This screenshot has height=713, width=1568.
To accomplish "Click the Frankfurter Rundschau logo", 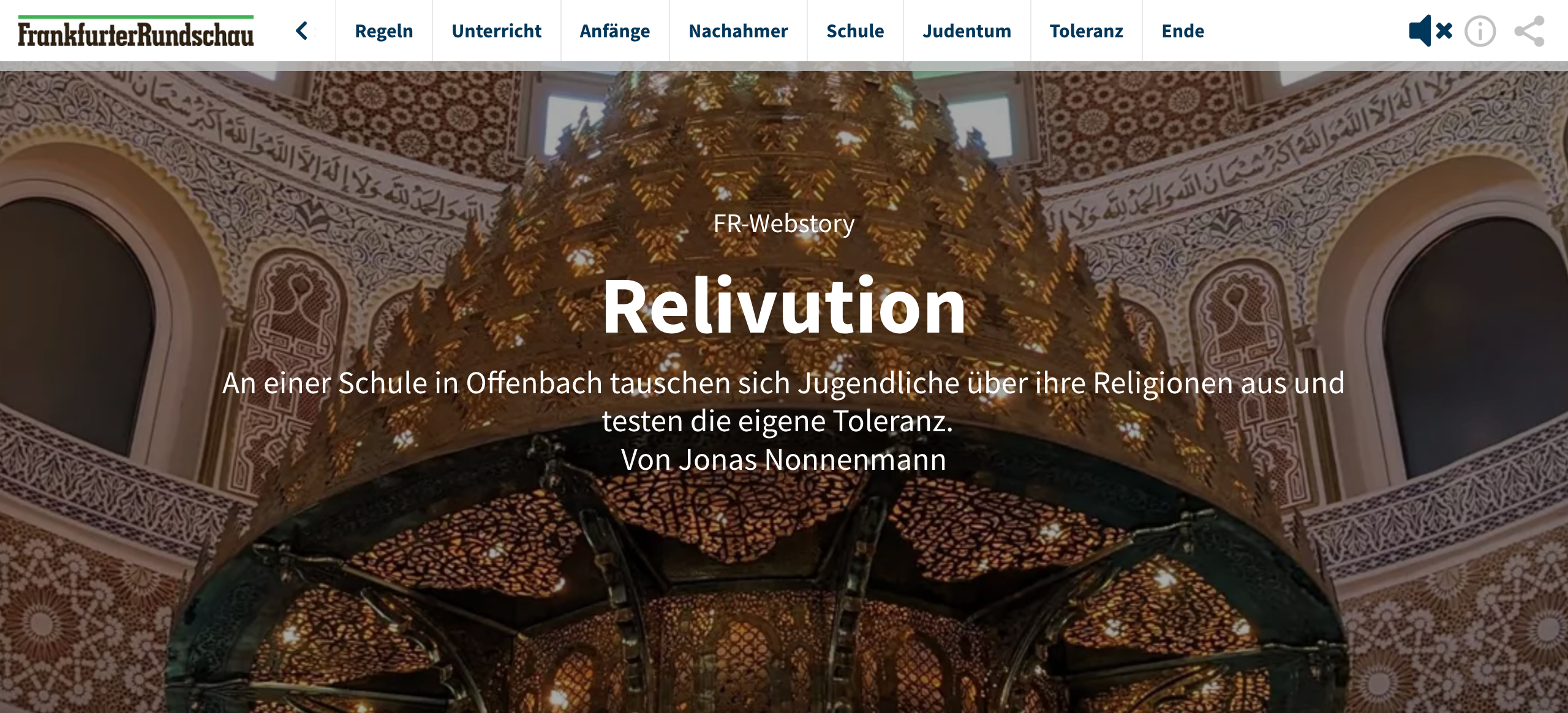I will 135,34.
